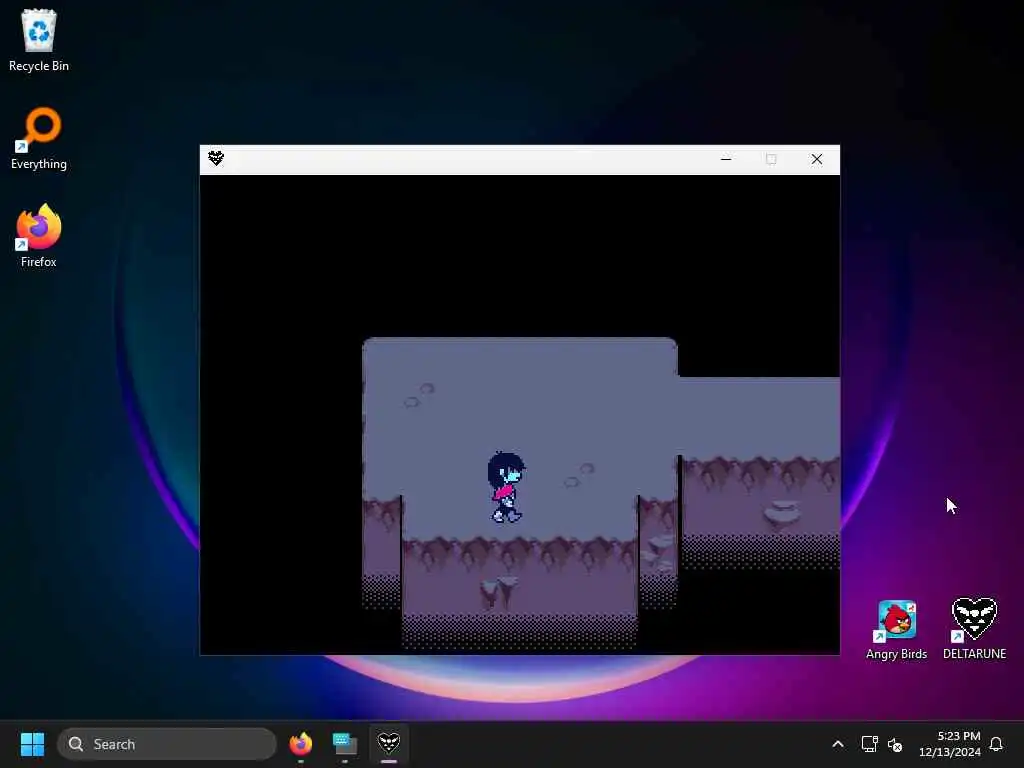Open the notification bell

996,744
